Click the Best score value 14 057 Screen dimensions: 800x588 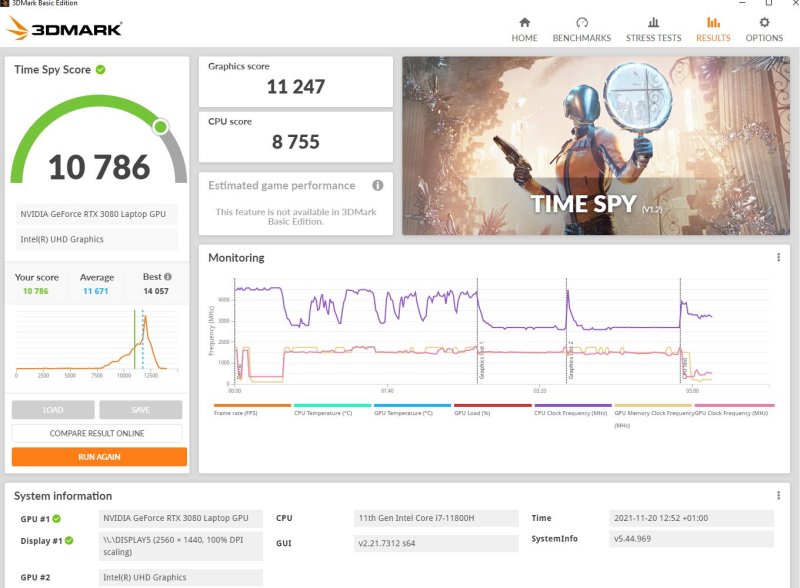(156, 291)
